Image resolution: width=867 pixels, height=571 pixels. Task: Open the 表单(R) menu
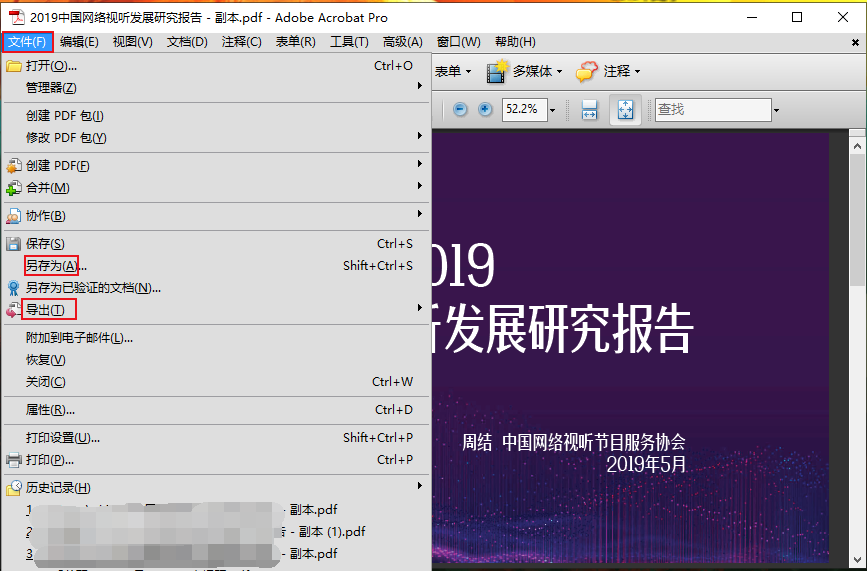click(296, 42)
